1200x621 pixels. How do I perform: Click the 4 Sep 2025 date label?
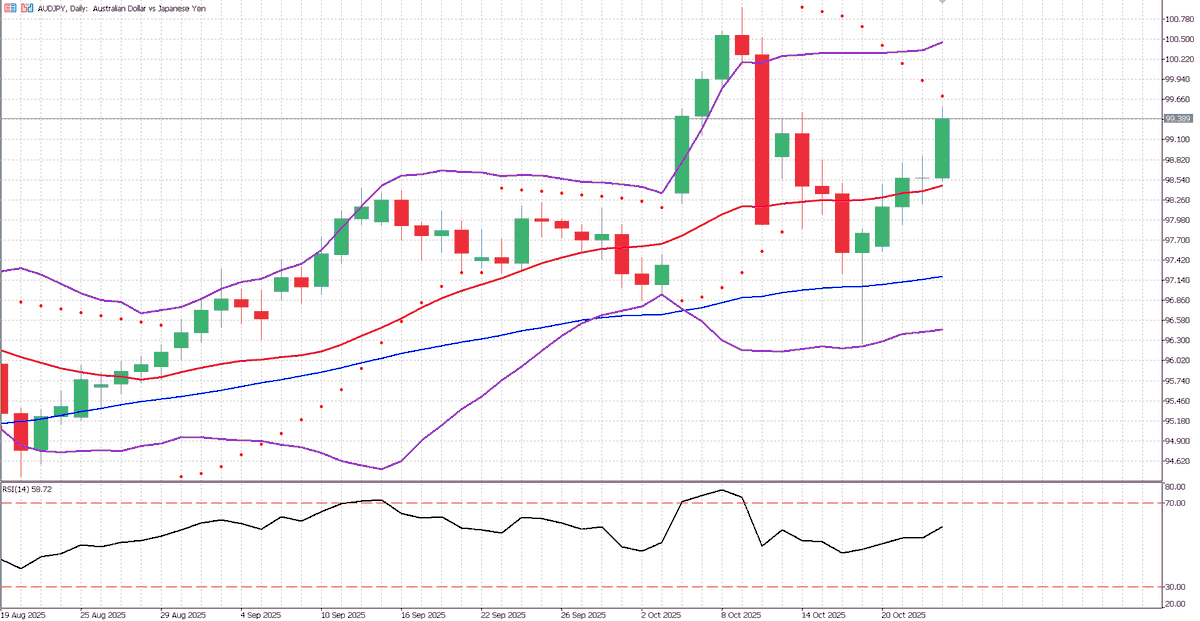click(261, 615)
